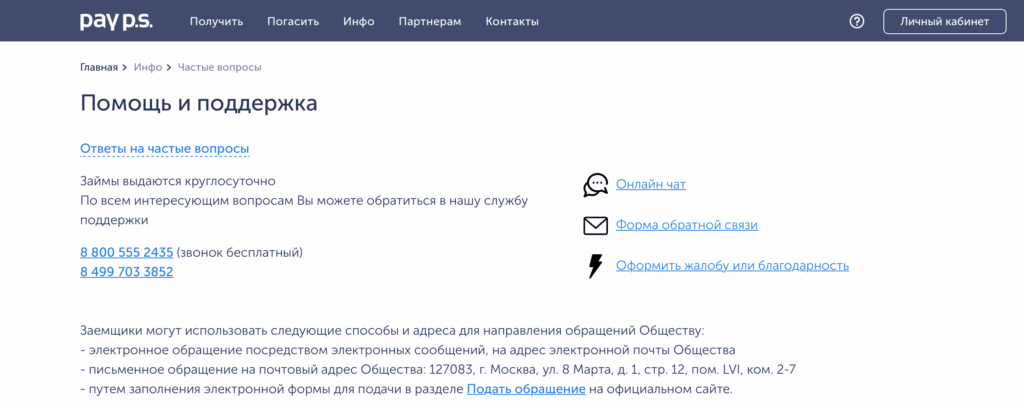
Task: Open the Онлайн чат link
Action: 651,184
